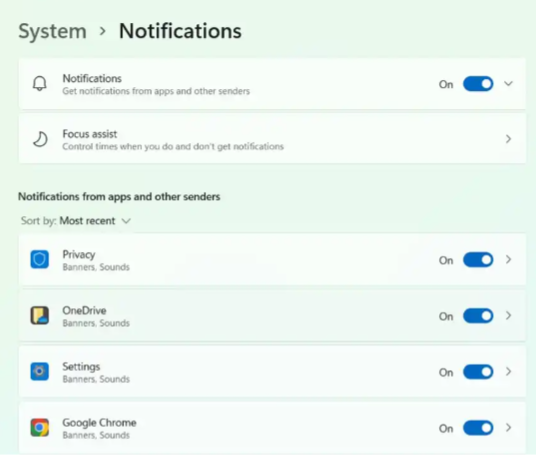Screen dimensions: 536x462
Task: Toggle Settings app notifications off
Action: 478,372
